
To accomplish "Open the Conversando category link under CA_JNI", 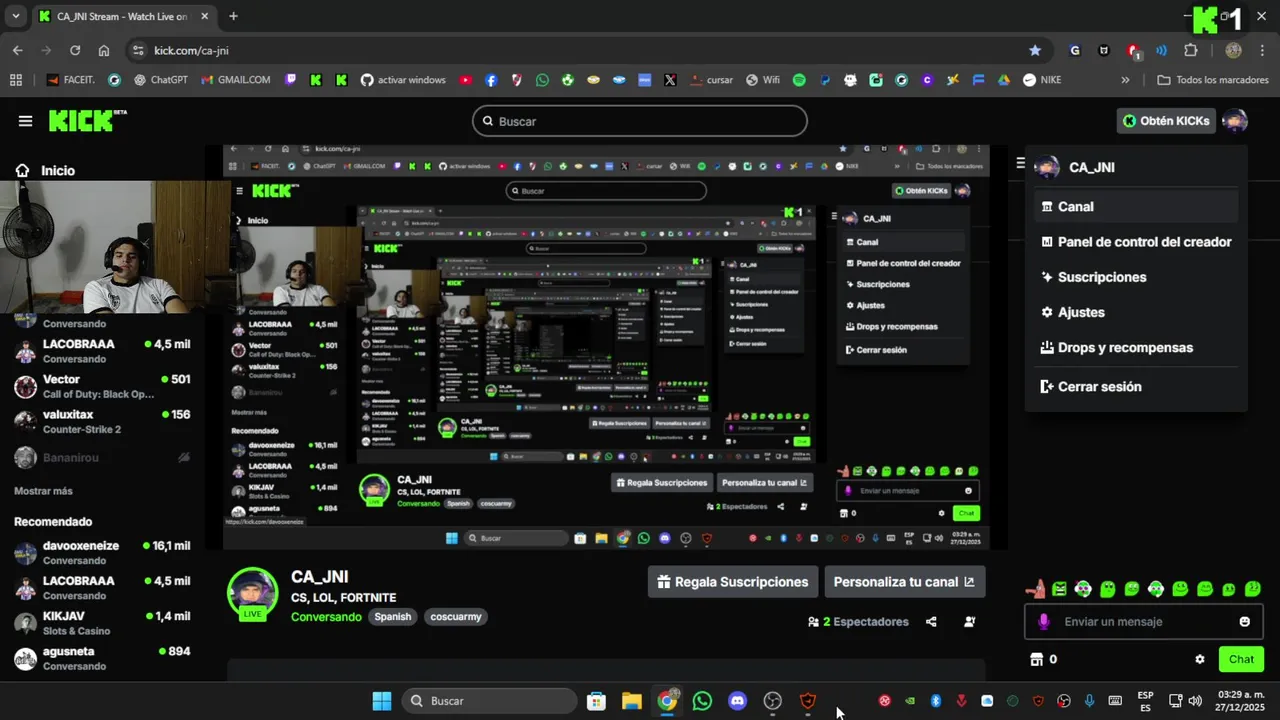I will [326, 617].
